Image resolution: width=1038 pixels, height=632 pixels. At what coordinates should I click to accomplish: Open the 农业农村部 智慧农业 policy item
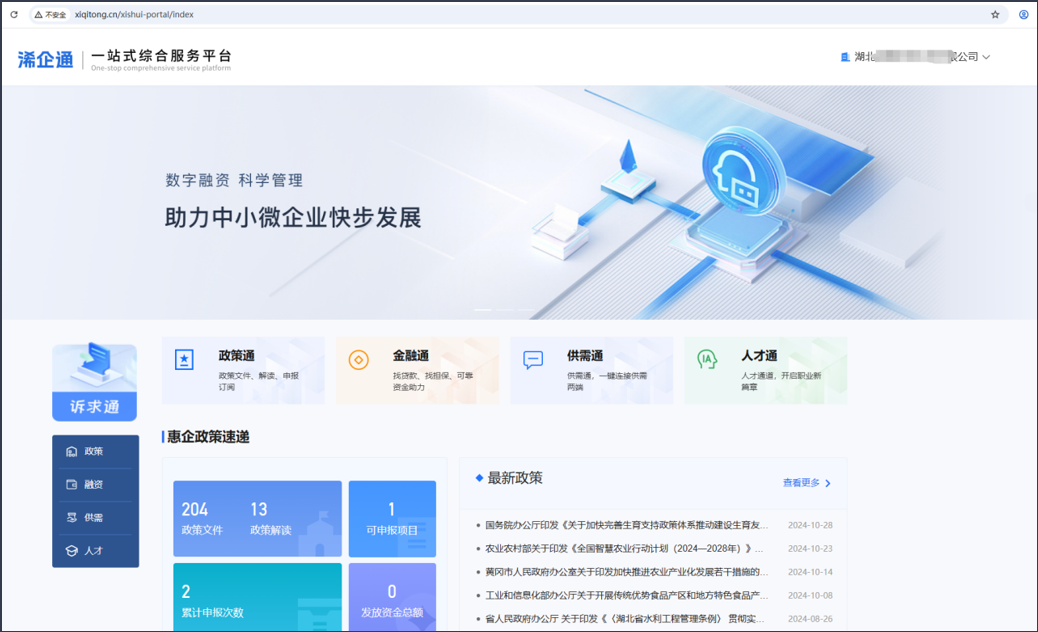(x=624, y=549)
